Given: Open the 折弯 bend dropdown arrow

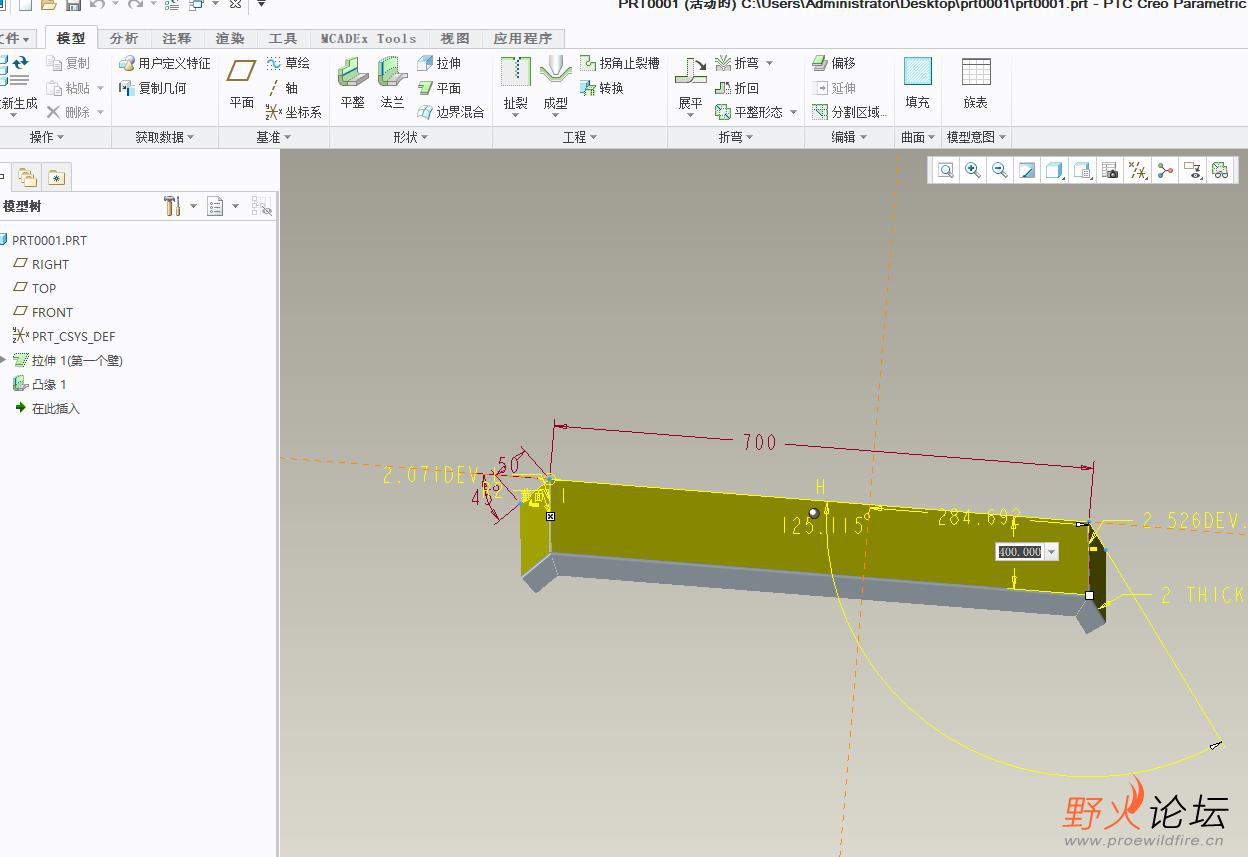Looking at the screenshot, I should coord(769,63).
